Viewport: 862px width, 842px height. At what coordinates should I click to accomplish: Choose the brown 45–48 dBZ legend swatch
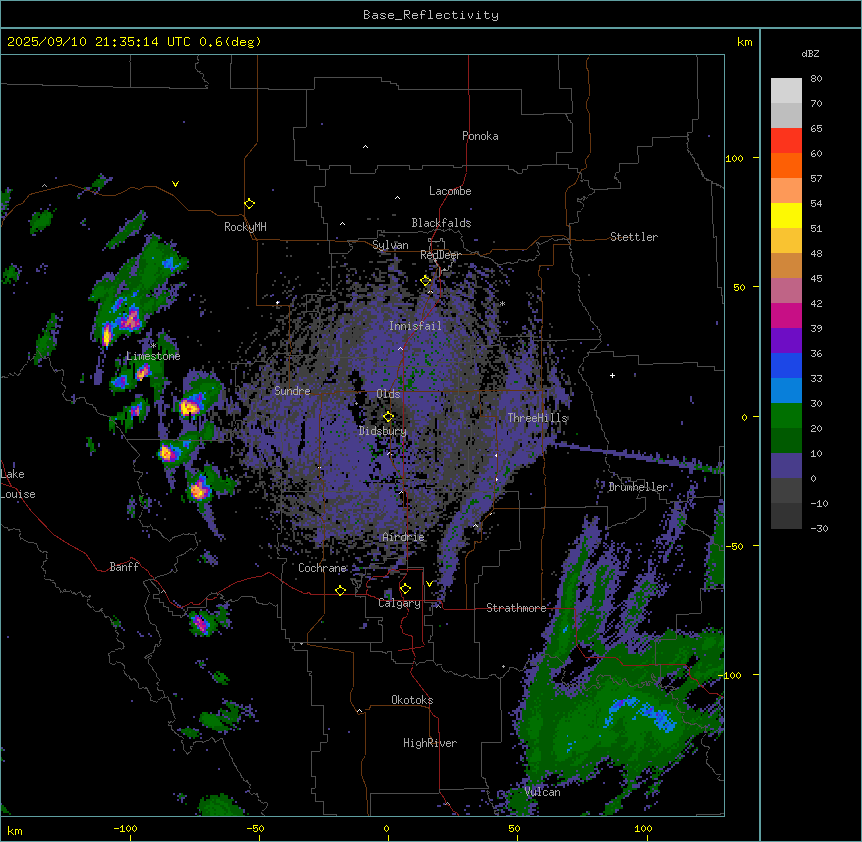click(x=786, y=265)
